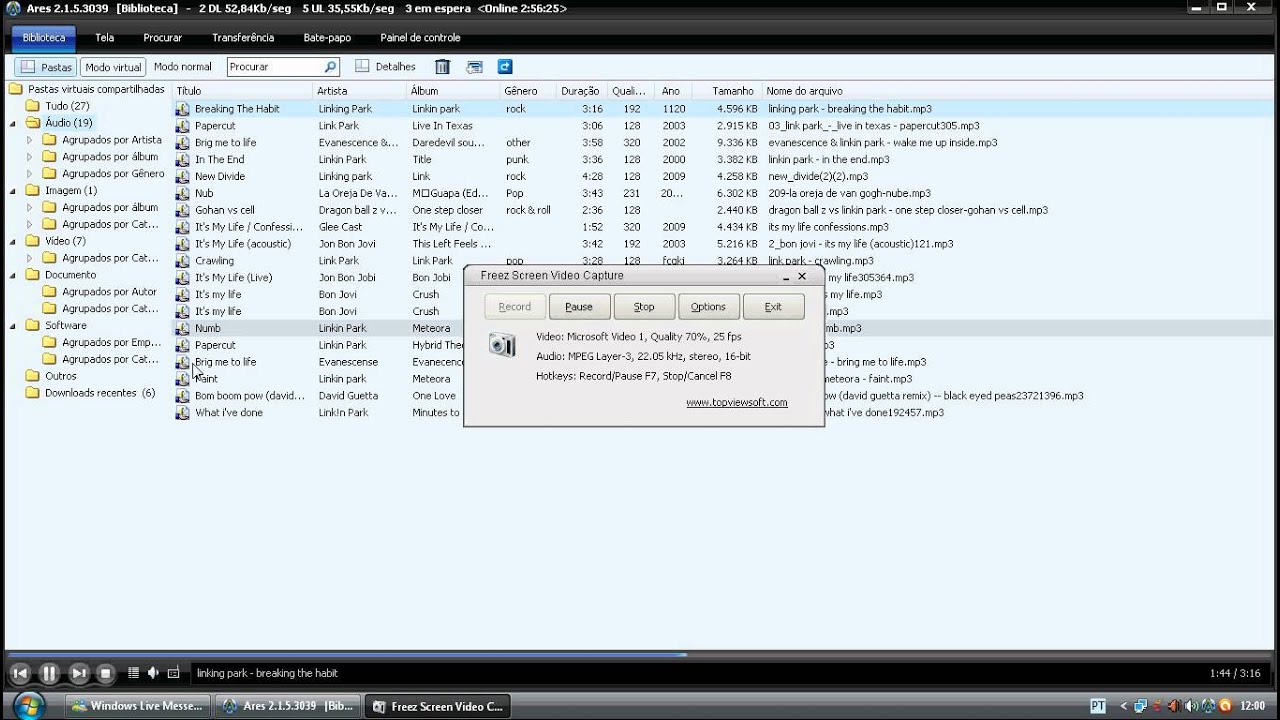Click file icon of Breaking The Habit

click(182, 109)
